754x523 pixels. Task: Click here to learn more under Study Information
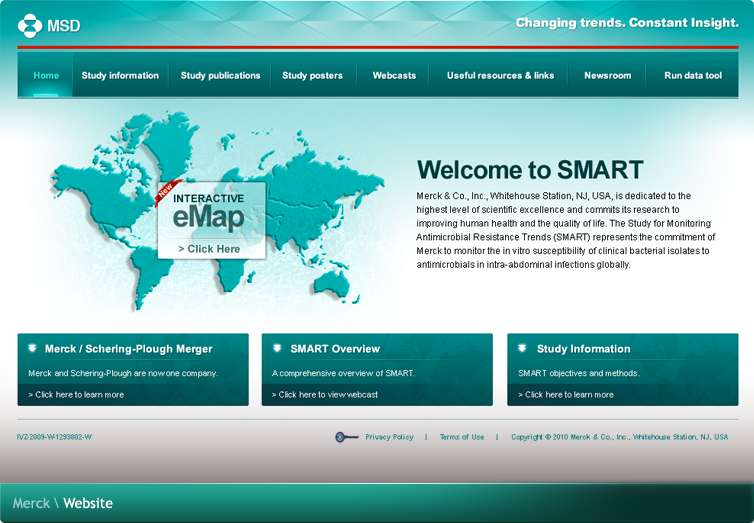pyautogui.click(x=566, y=395)
